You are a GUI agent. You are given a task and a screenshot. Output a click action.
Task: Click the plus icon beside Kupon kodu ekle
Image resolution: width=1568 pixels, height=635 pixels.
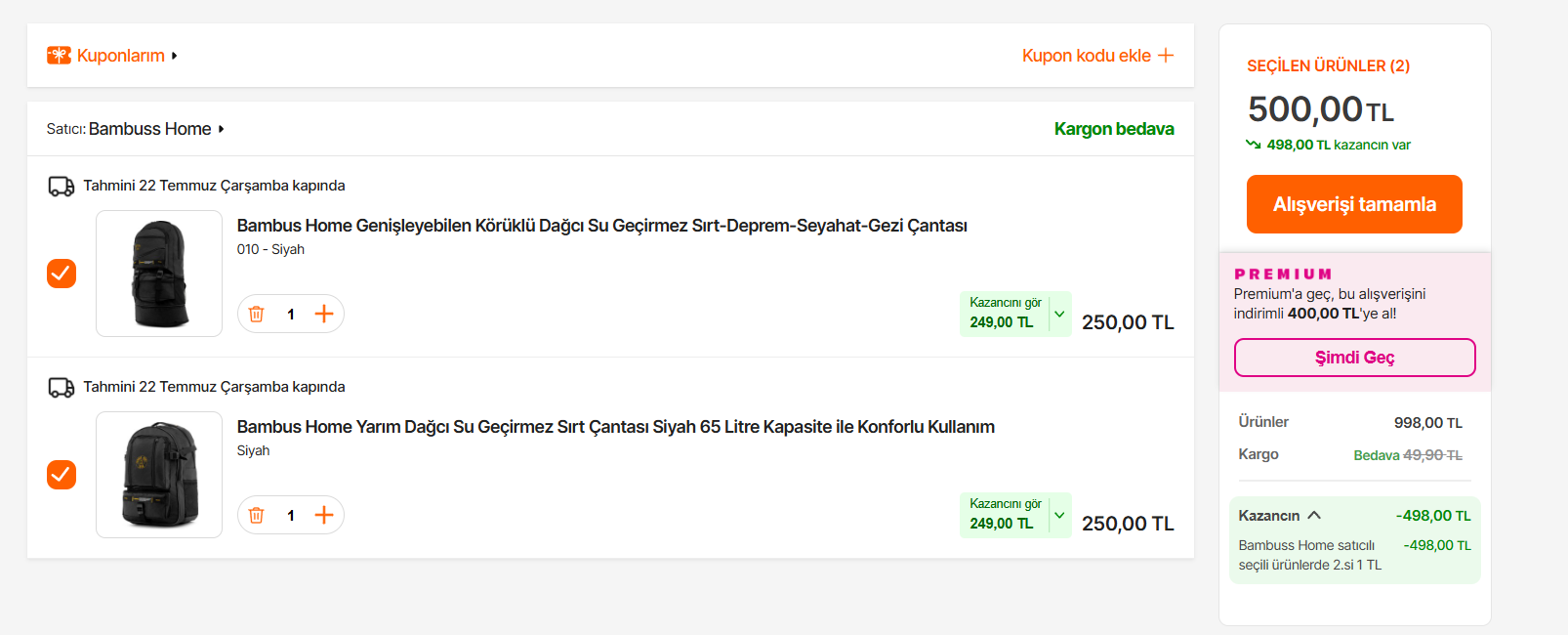click(1165, 56)
